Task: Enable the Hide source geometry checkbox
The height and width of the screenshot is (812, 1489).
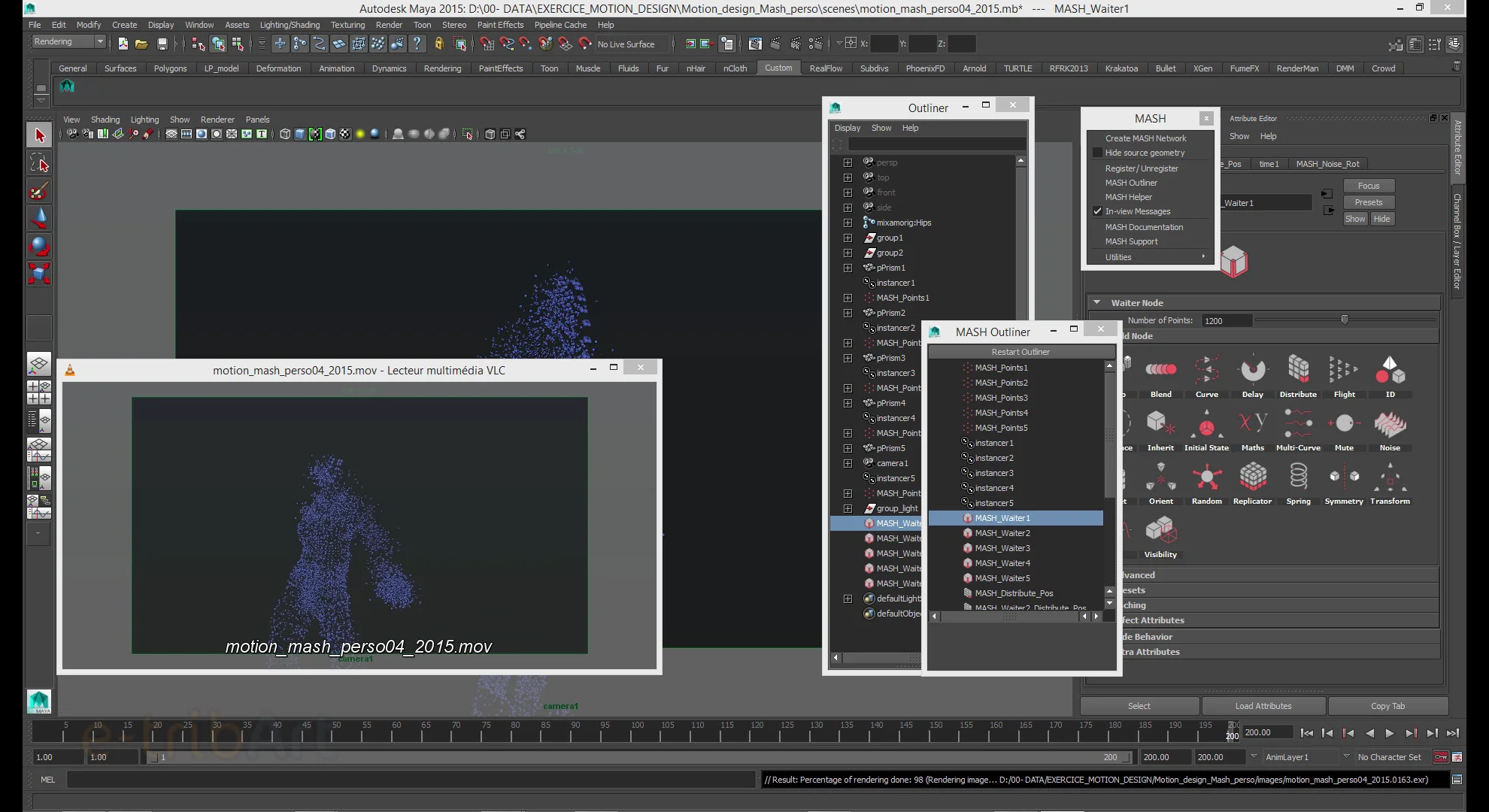Action: [x=1098, y=153]
